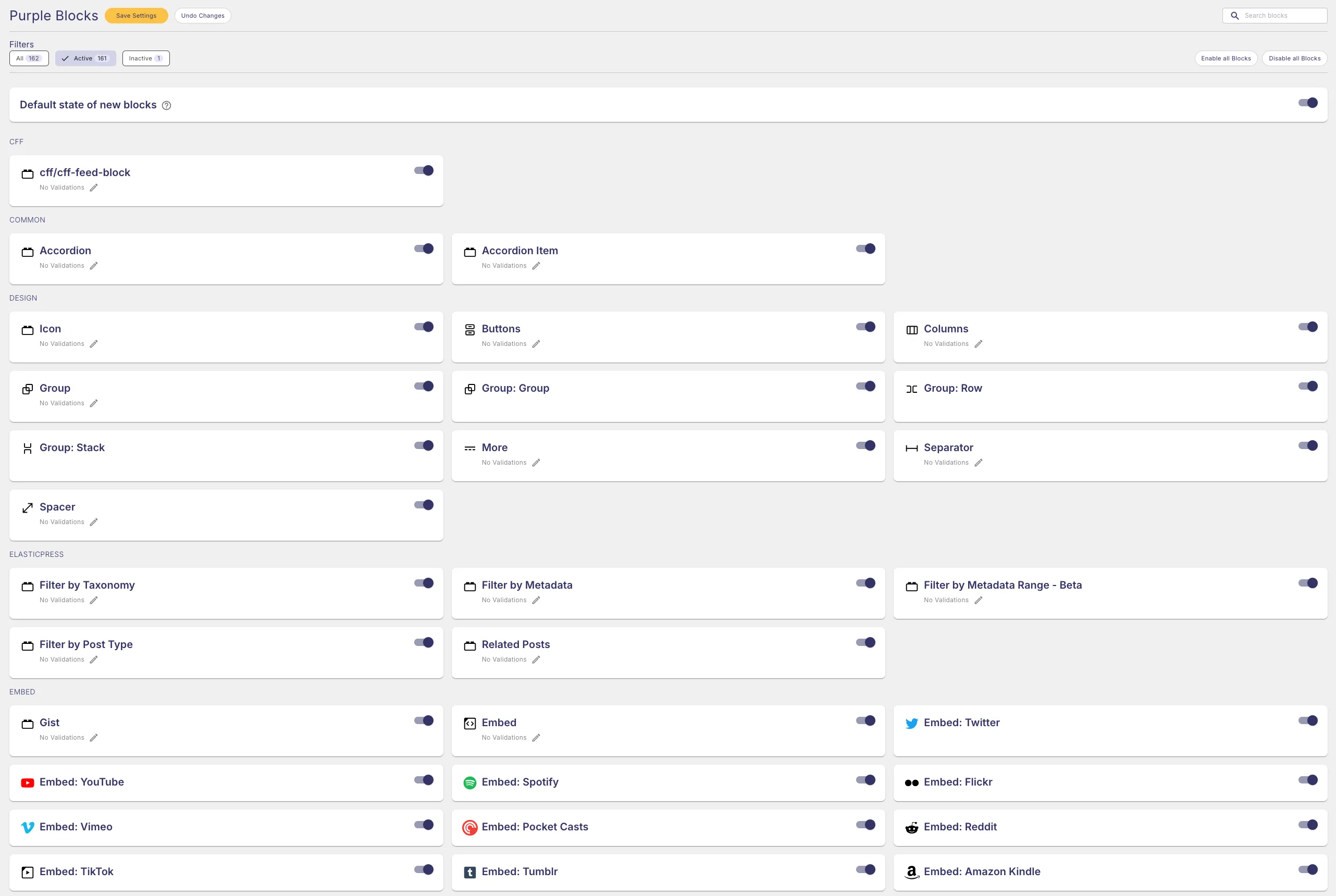This screenshot has width=1336, height=896.
Task: Edit validations pencil for Spacer block
Action: point(94,522)
